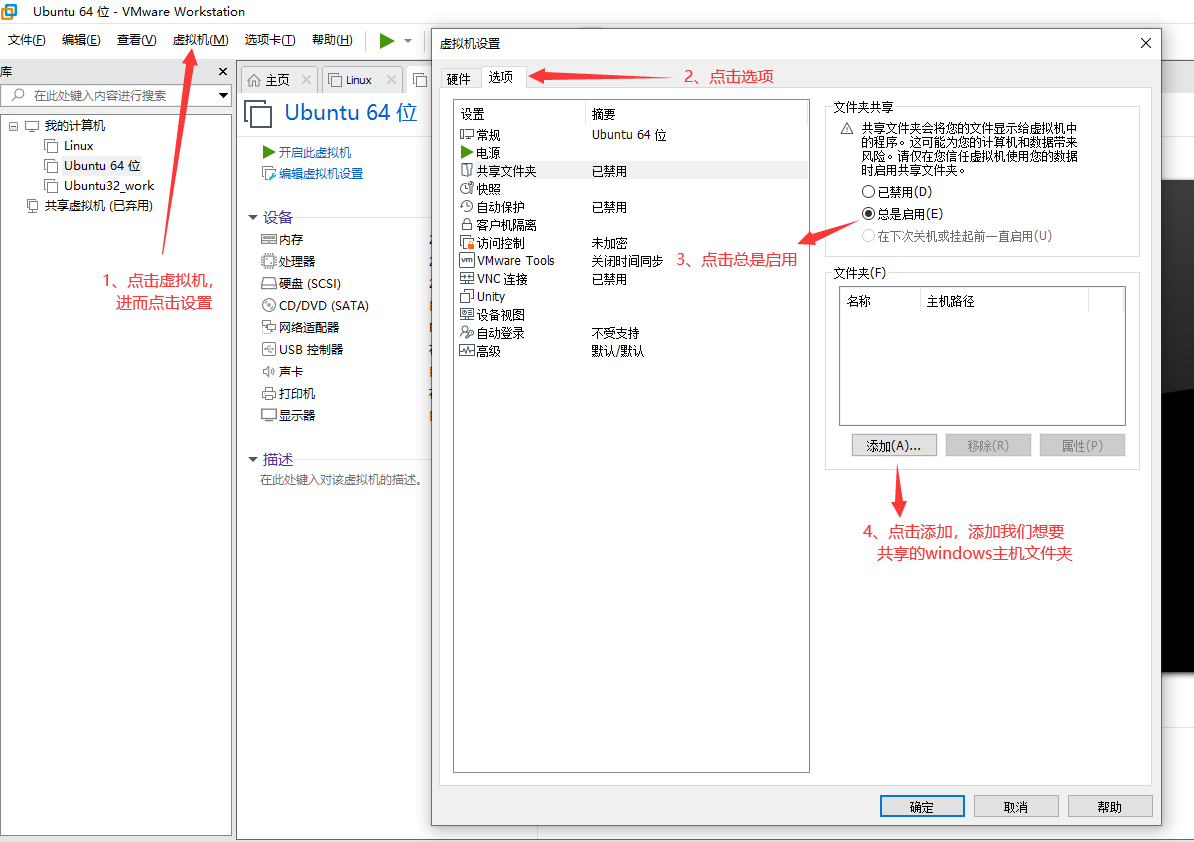Click the home icon on the 主页 tab
Viewport: 1194px width, 842px height.
click(254, 80)
